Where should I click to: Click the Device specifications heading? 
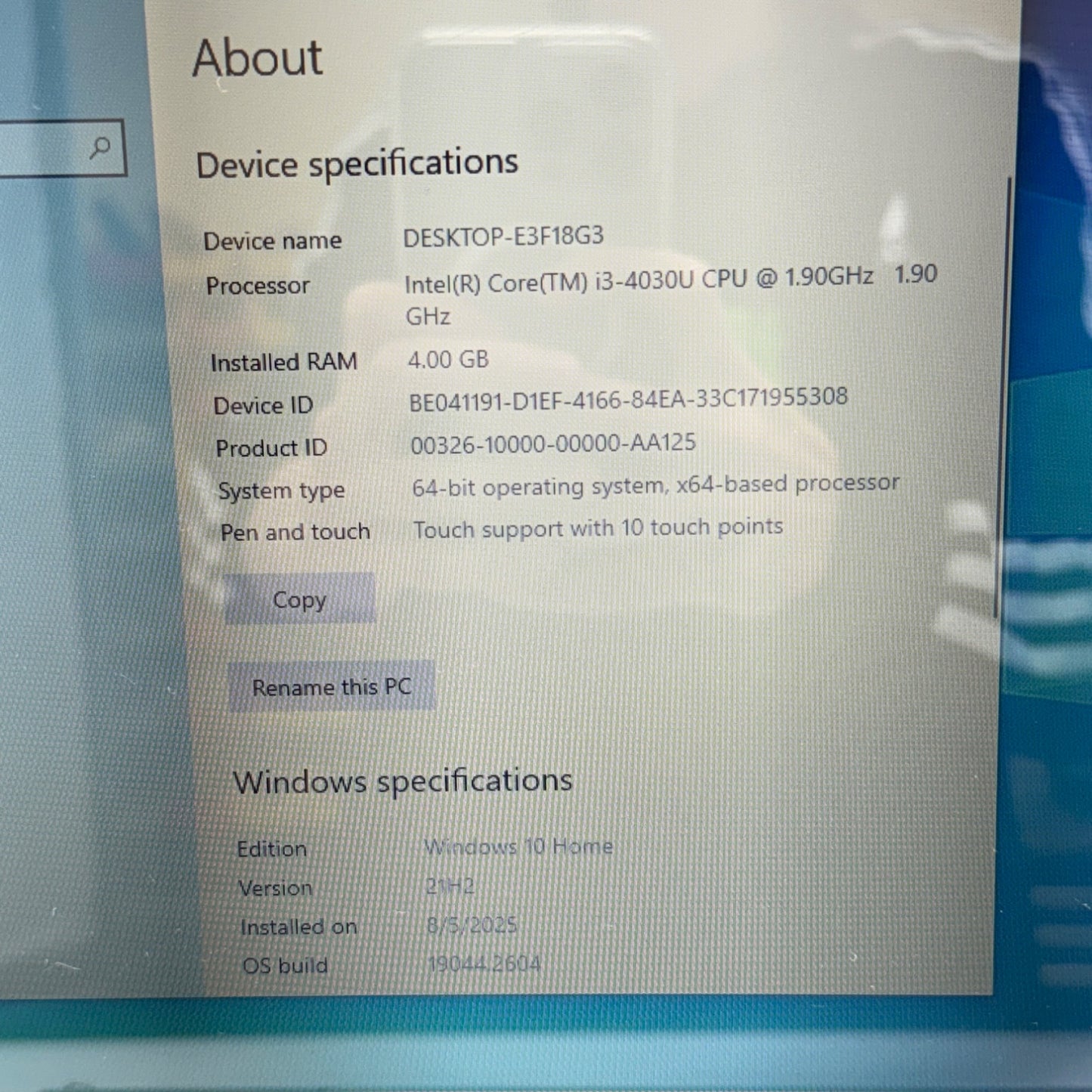[x=357, y=163]
